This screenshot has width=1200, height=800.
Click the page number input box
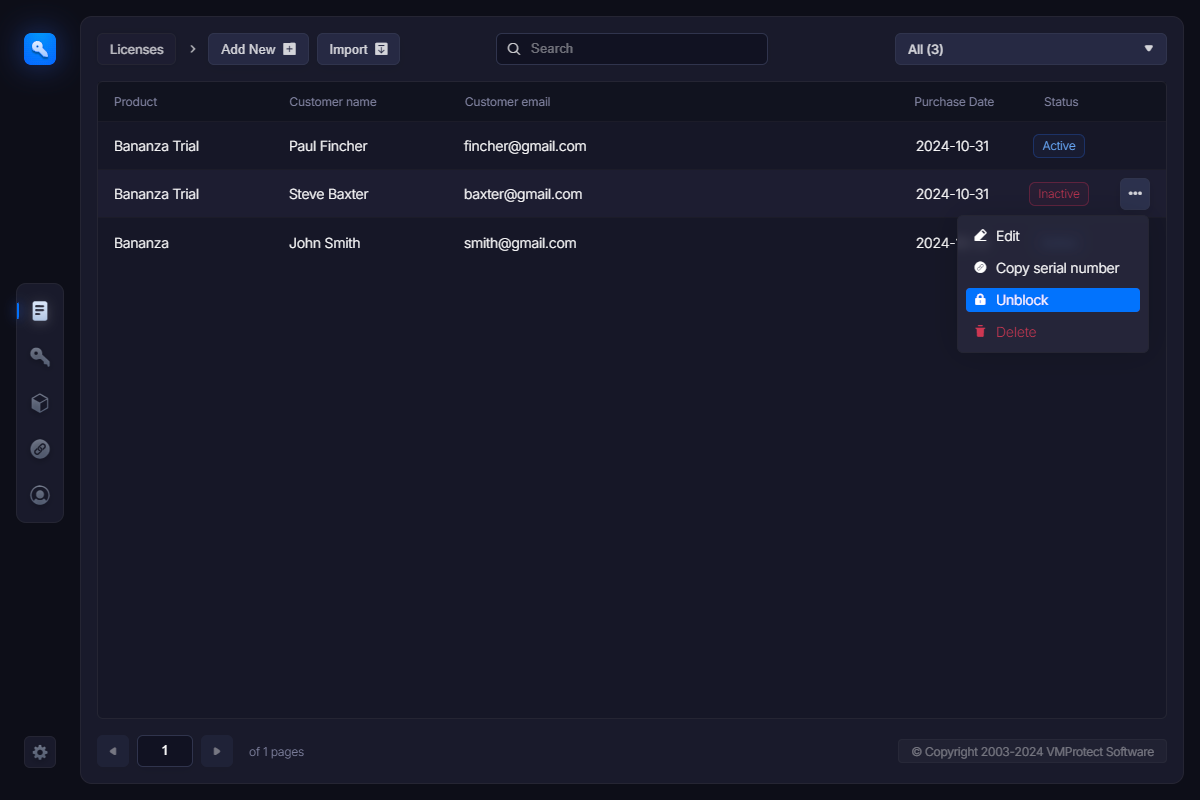(x=165, y=751)
